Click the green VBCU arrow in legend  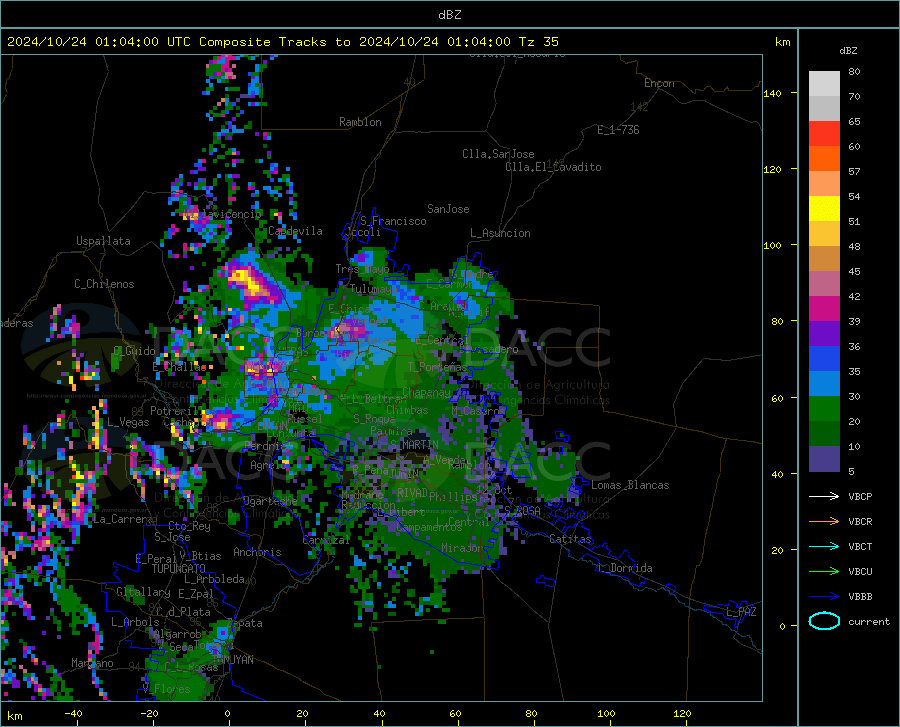click(x=824, y=572)
